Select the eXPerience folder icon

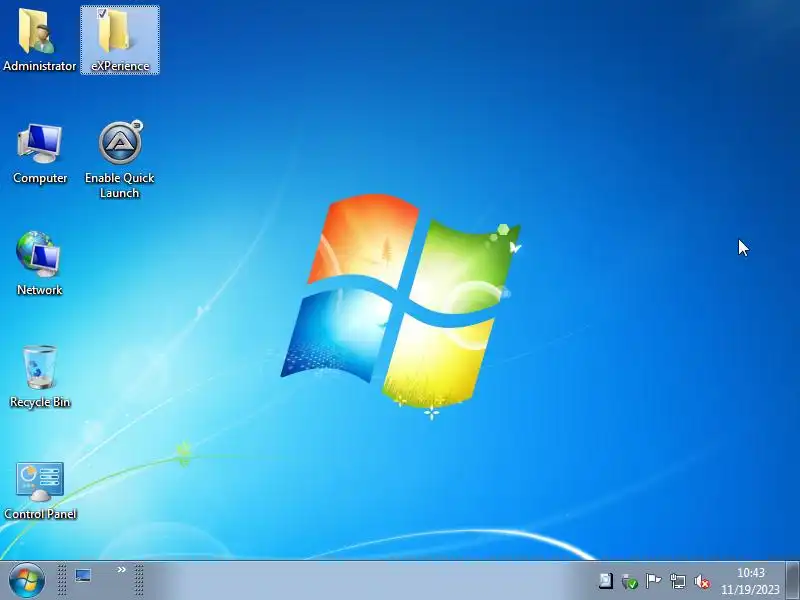coord(119,40)
